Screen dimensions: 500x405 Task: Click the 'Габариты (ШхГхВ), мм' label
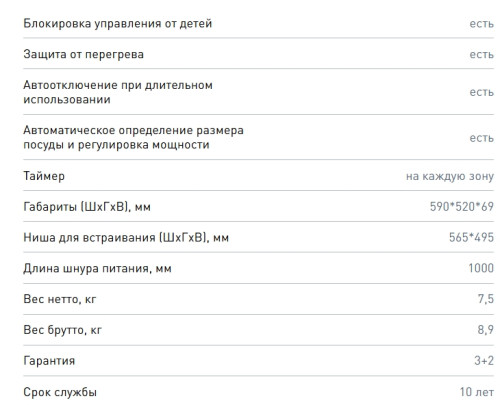tap(87, 207)
